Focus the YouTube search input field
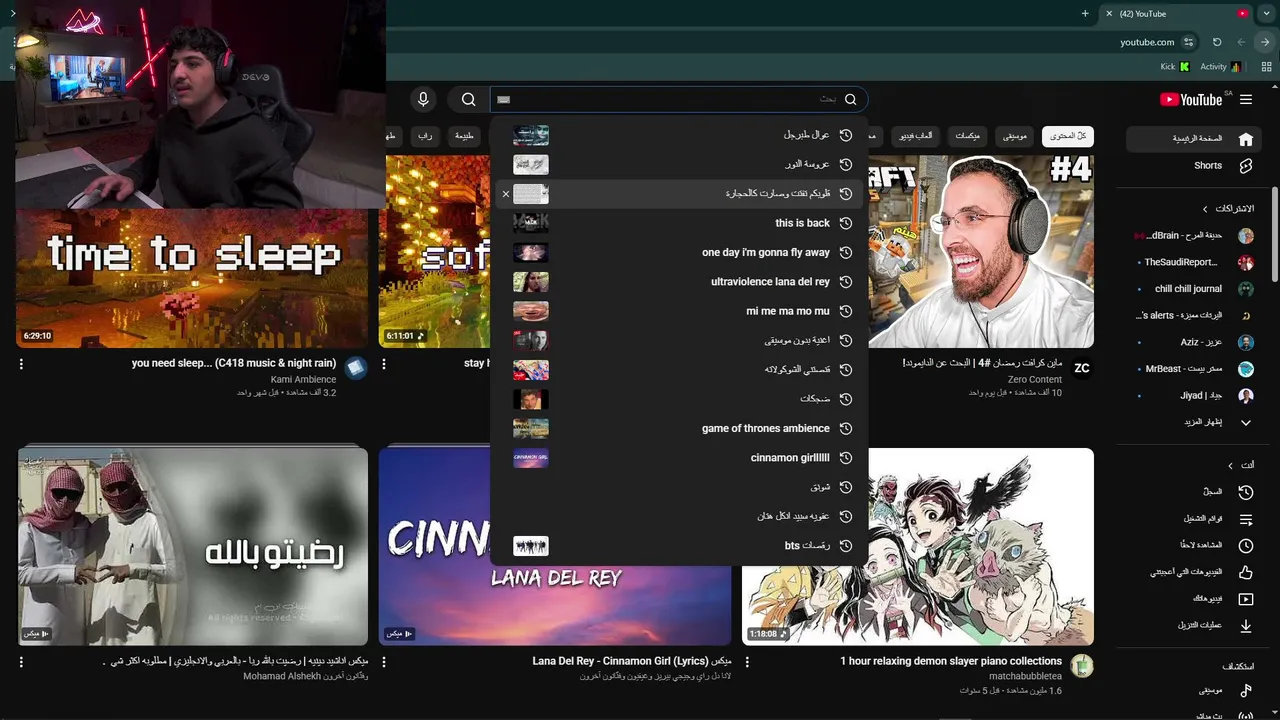The image size is (1280, 720). pyautogui.click(x=678, y=99)
